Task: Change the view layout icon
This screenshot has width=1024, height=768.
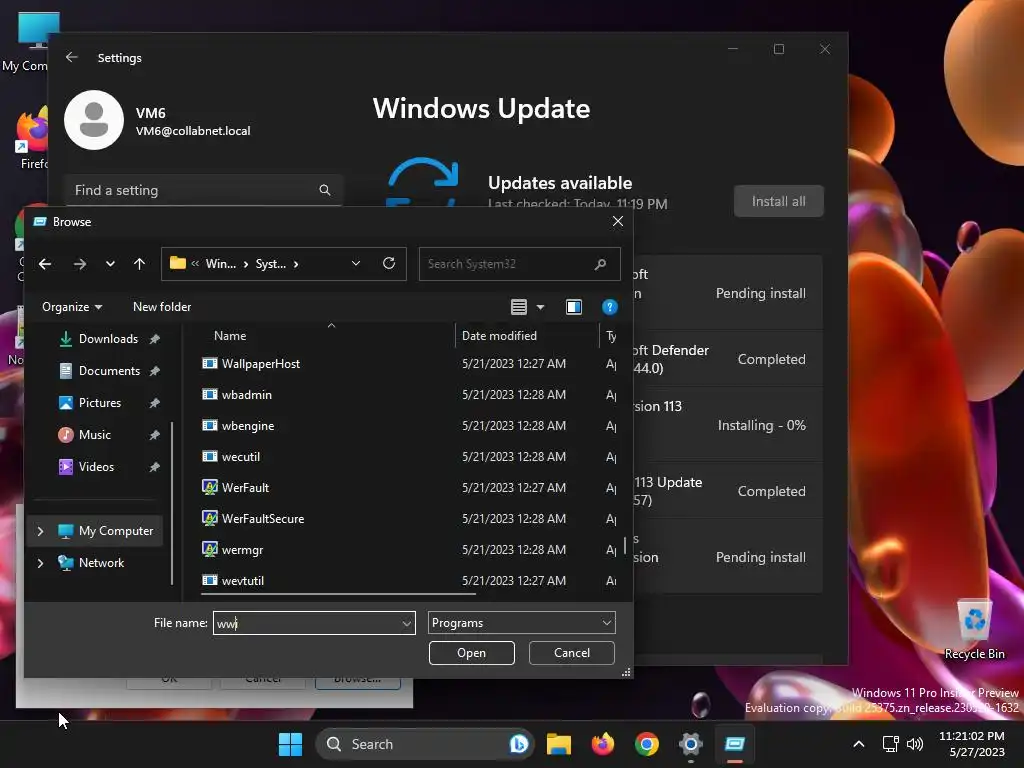Action: coord(519,307)
